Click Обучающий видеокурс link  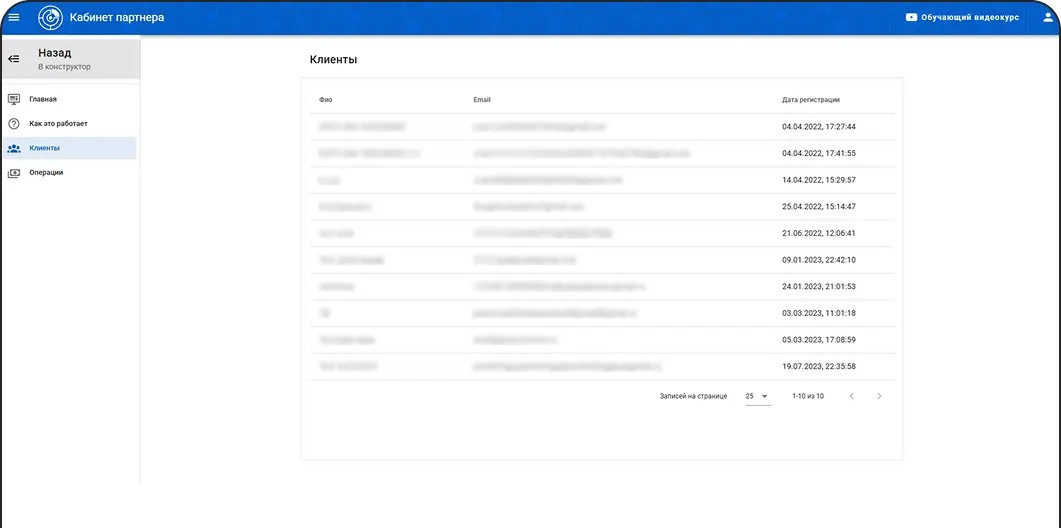969,17
